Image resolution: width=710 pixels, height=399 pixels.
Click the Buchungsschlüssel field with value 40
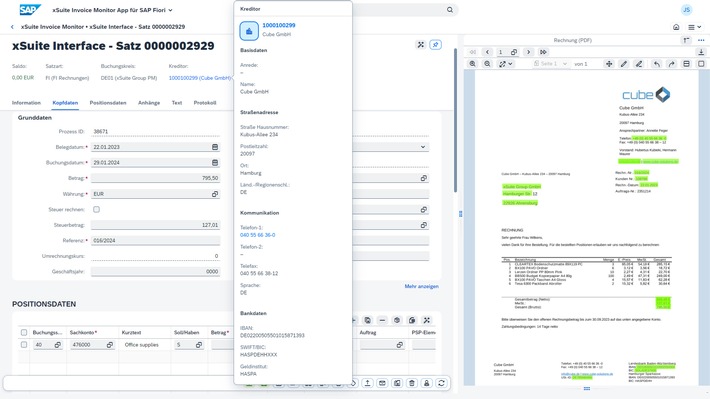(48, 345)
